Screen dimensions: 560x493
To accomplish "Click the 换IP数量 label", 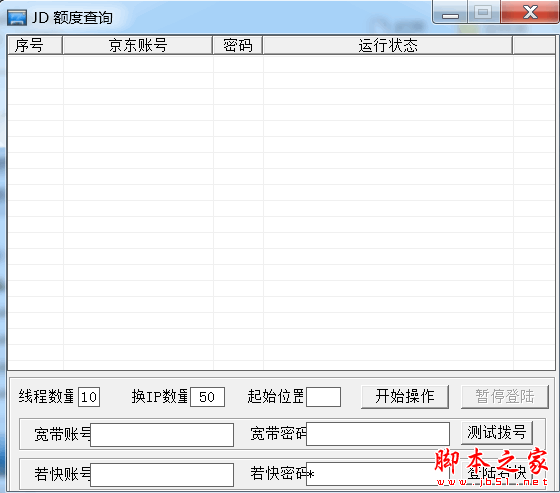I will (x=160, y=396).
